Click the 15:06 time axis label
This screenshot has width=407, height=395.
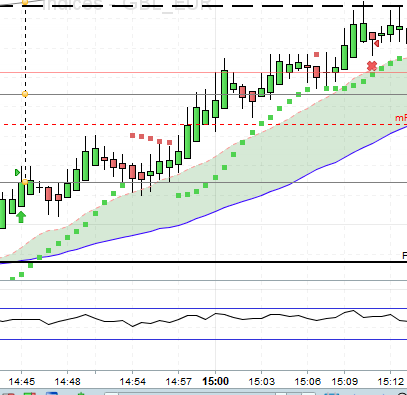307,381
